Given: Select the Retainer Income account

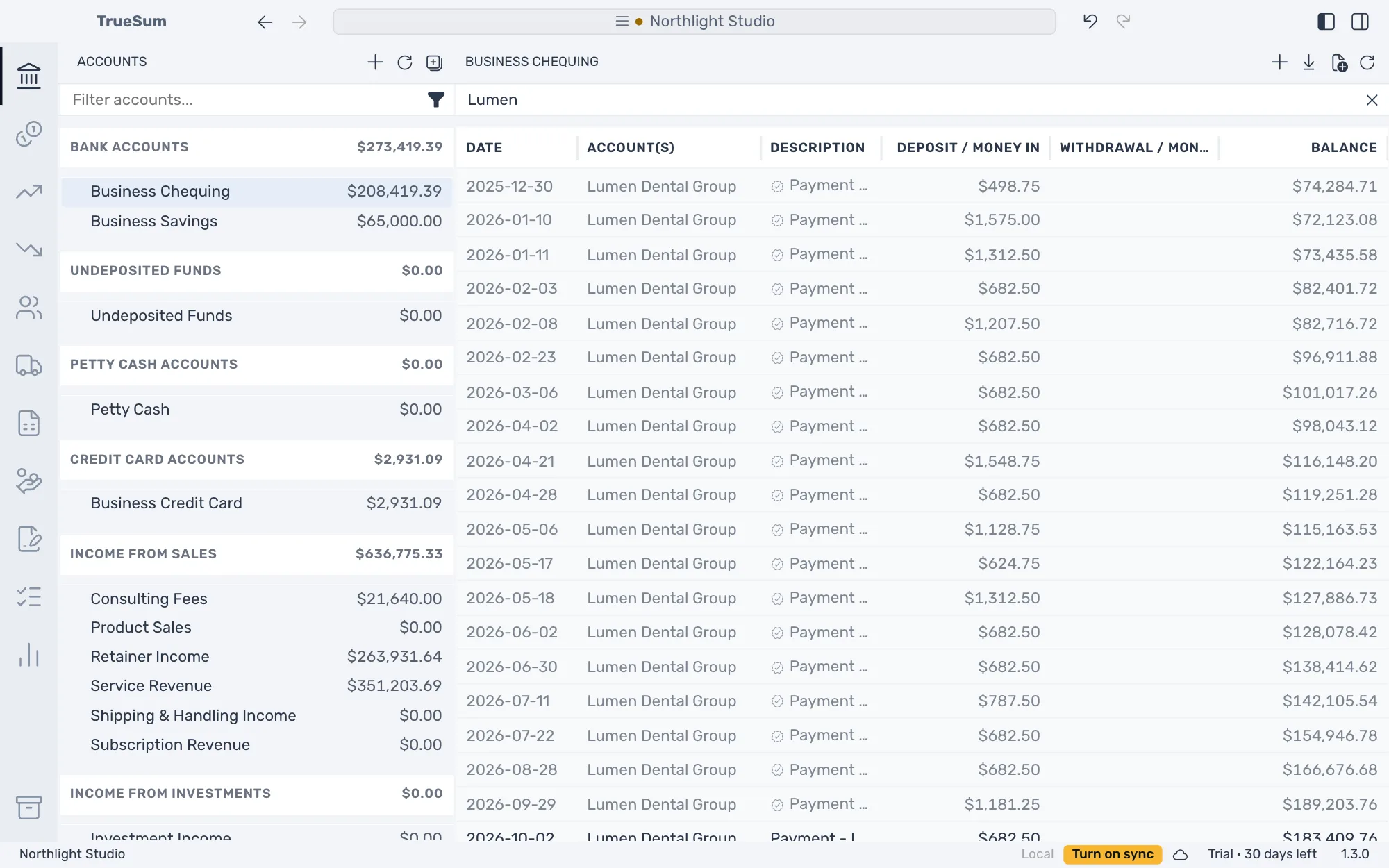Looking at the screenshot, I should click(x=256, y=657).
